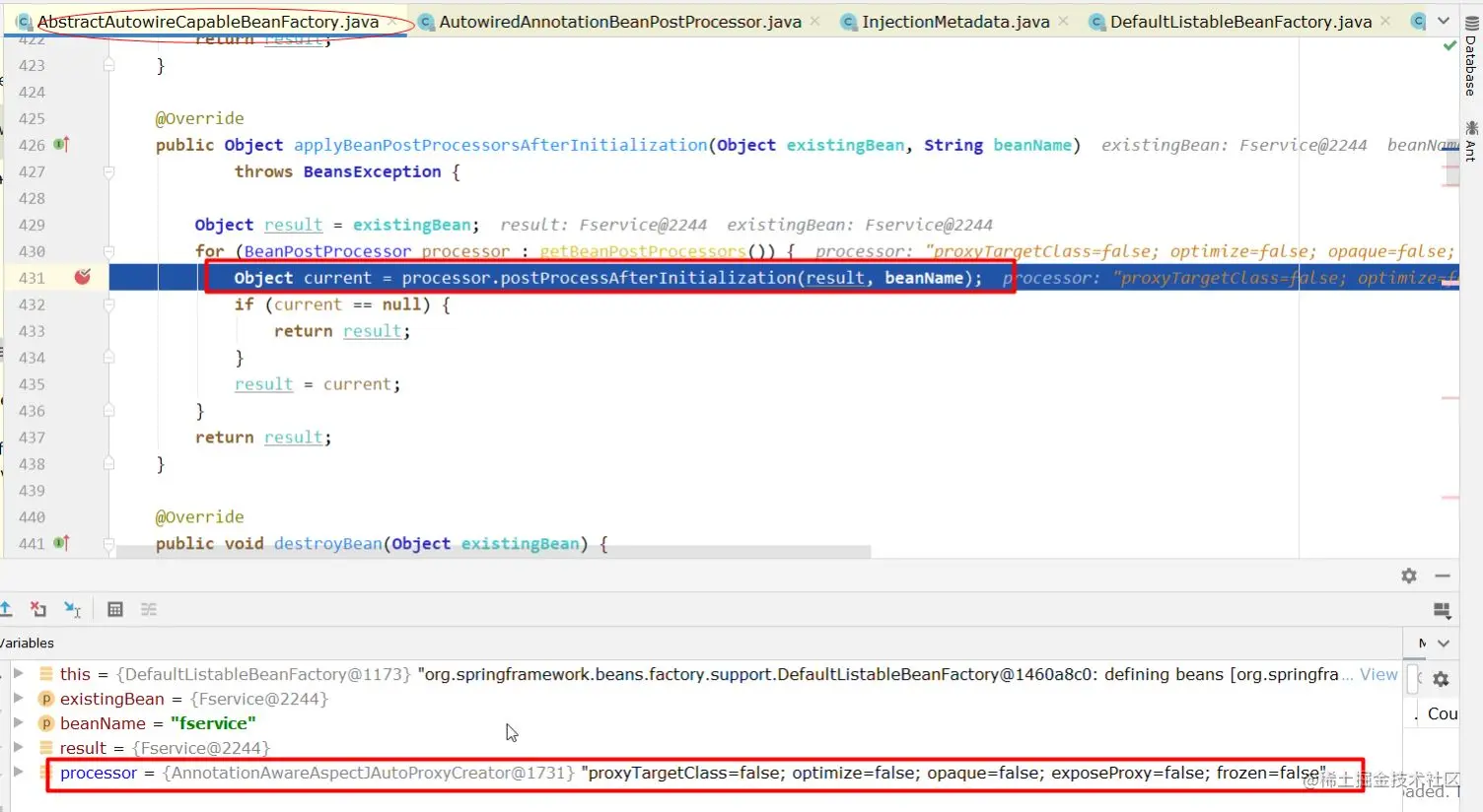Open debug panel settings gear
Image resolution: width=1483 pixels, height=812 pixels.
tap(1409, 575)
